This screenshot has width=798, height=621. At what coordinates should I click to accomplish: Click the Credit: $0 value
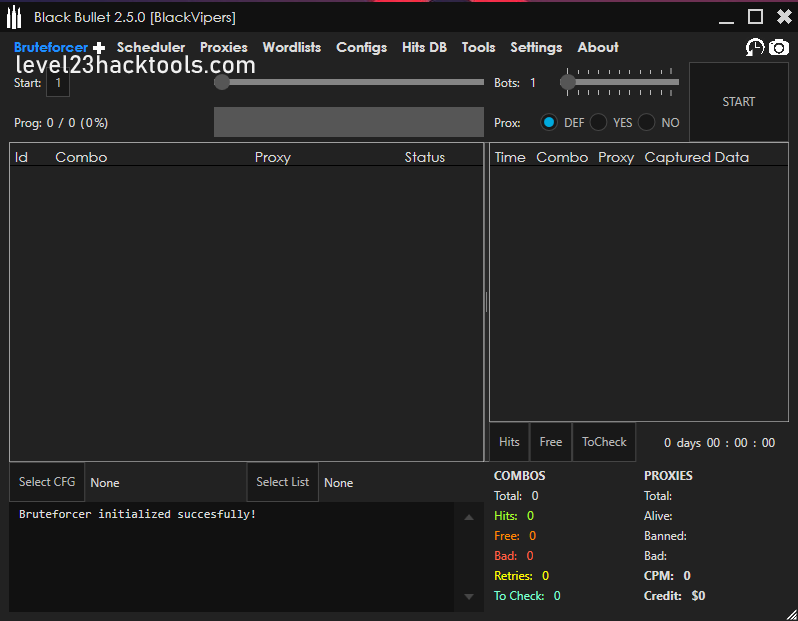674,596
